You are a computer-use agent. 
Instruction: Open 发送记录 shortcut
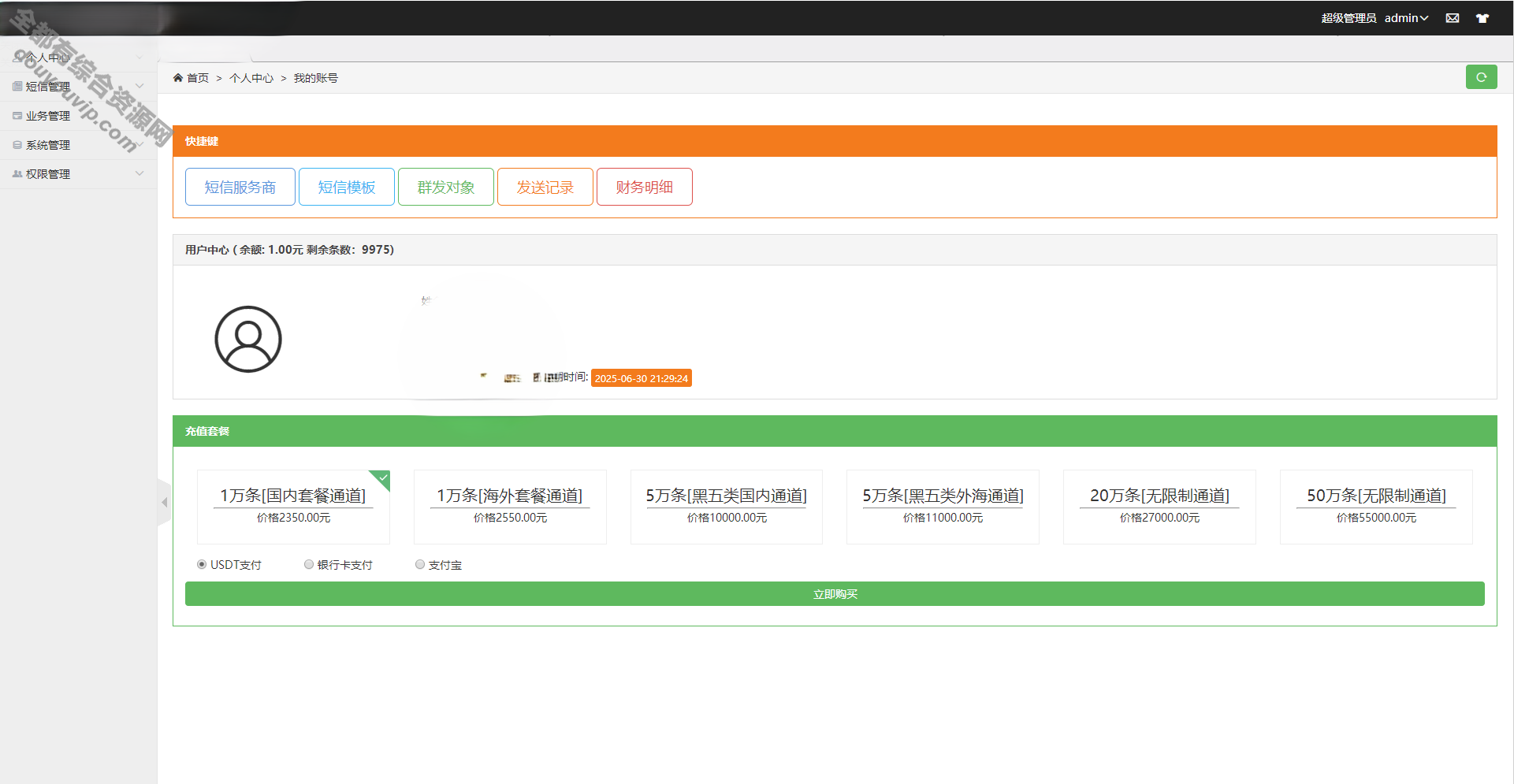pos(545,187)
